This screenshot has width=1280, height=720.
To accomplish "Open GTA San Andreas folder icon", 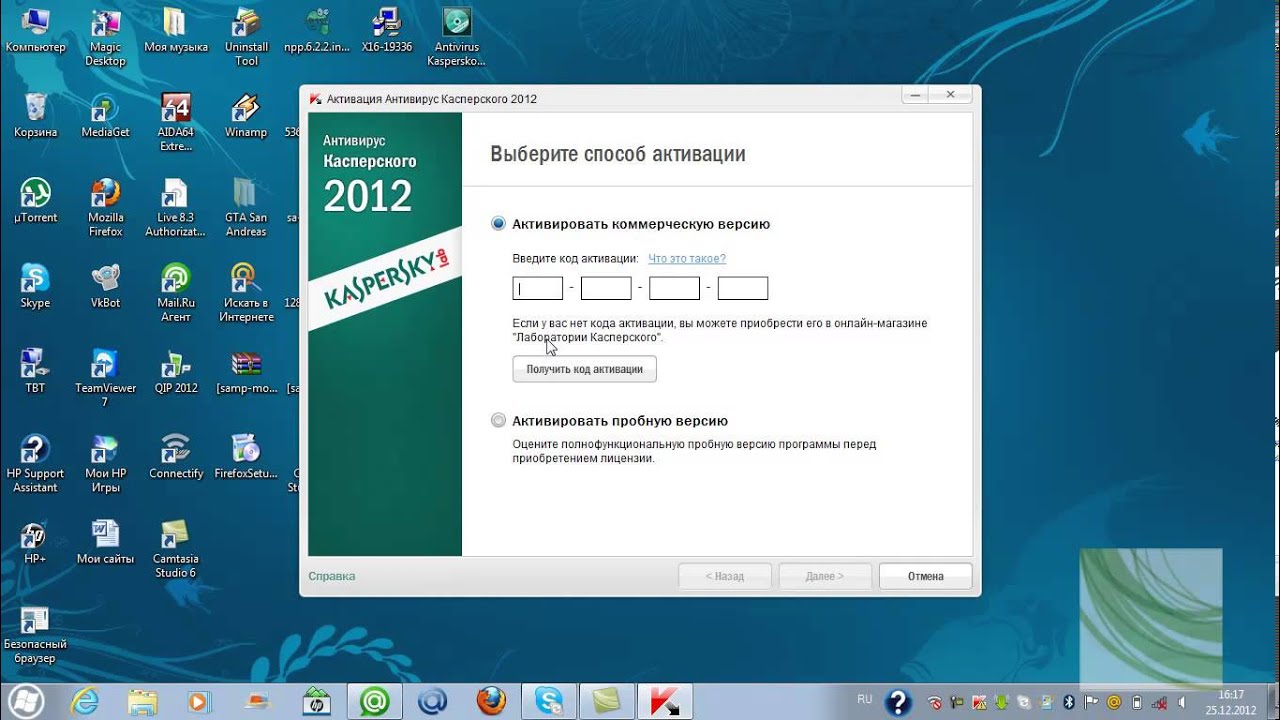I will [246, 208].
